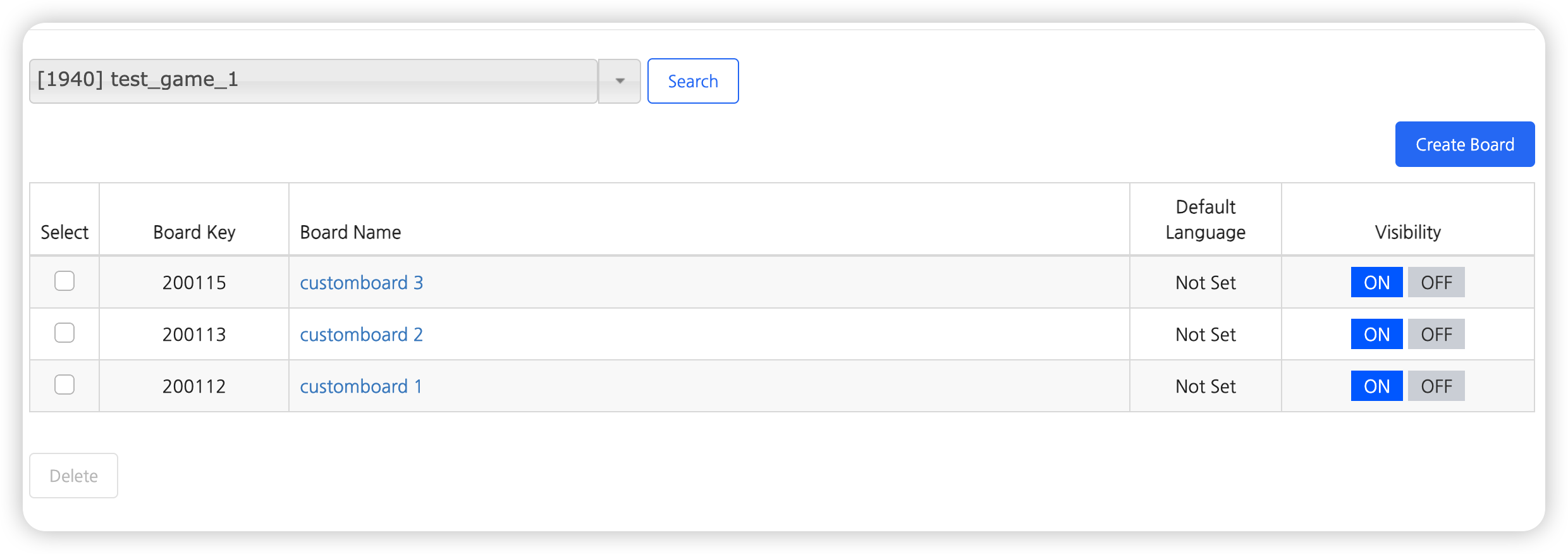Image resolution: width=1568 pixels, height=554 pixels.
Task: Open the game selection dropdown arrow
Action: coord(620,81)
